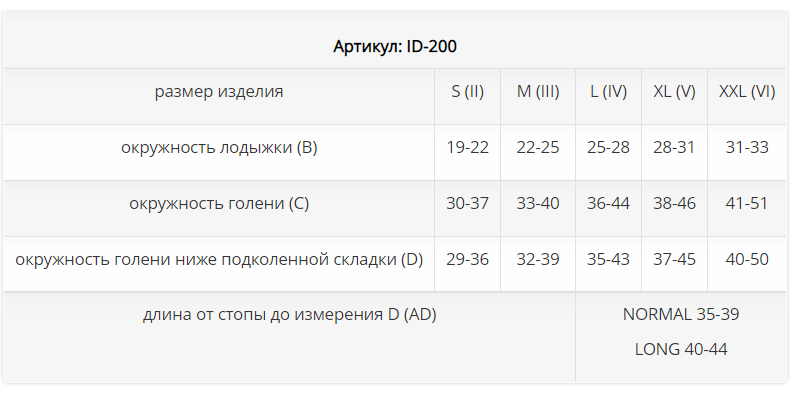
Task: Click the Артикул: ID-200 table heading
Action: (395, 47)
